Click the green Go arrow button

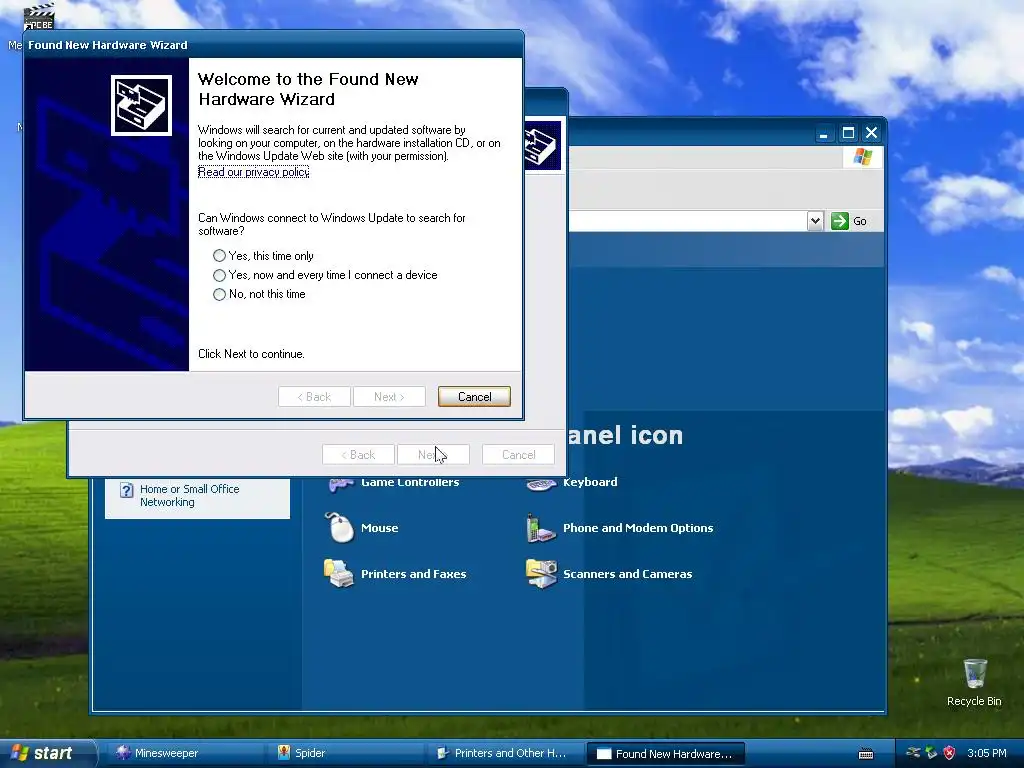click(840, 221)
